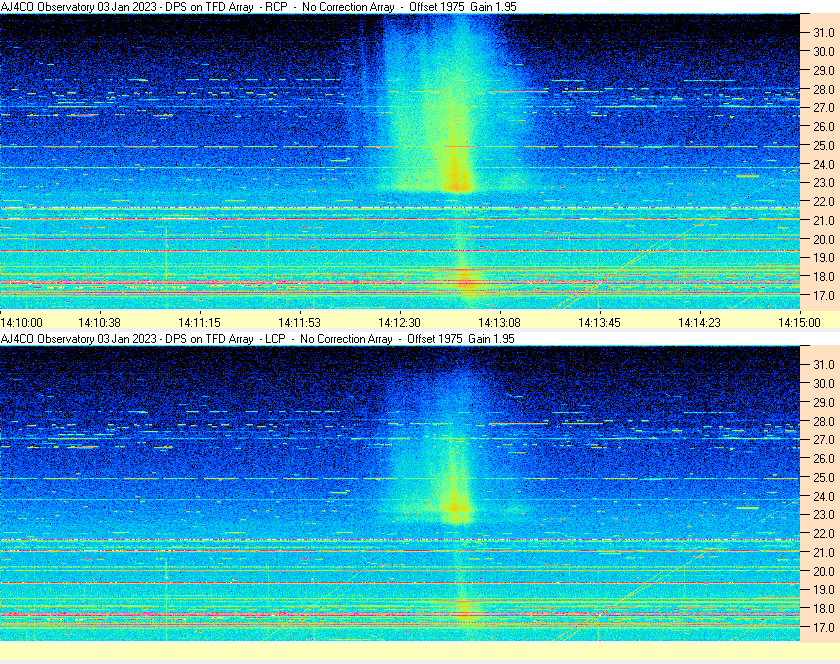The height and width of the screenshot is (664, 840).
Task: Click the 23.0 frequency label in RCP panel
Action: tap(824, 183)
